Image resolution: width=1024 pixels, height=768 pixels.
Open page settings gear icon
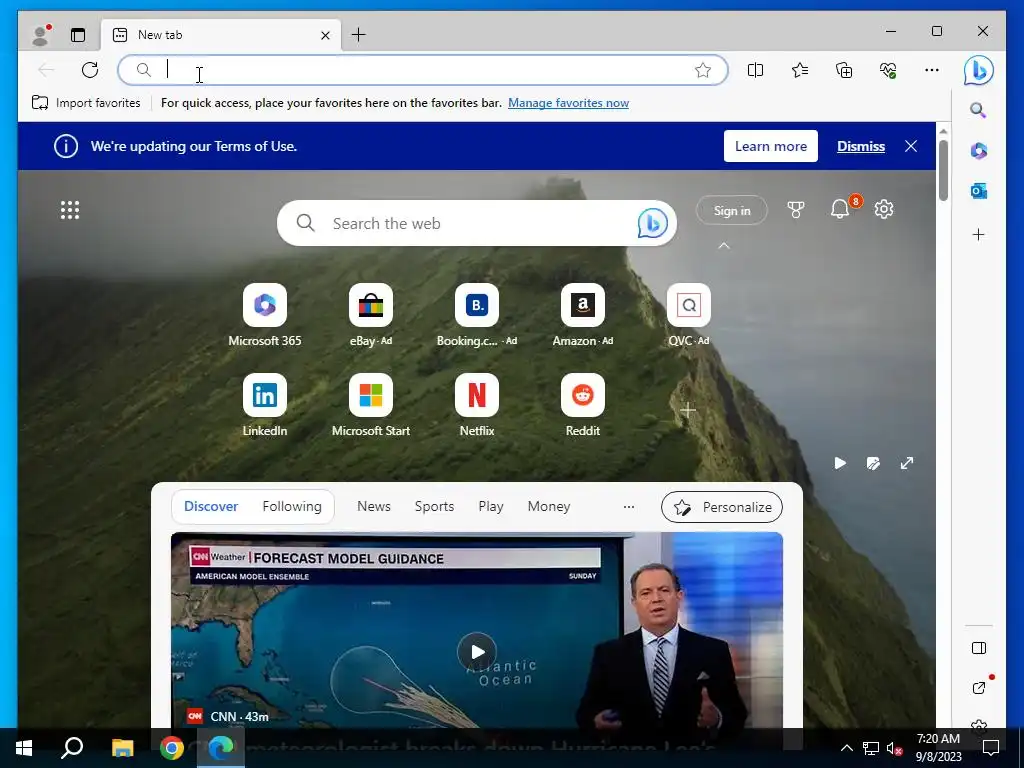[x=884, y=209]
